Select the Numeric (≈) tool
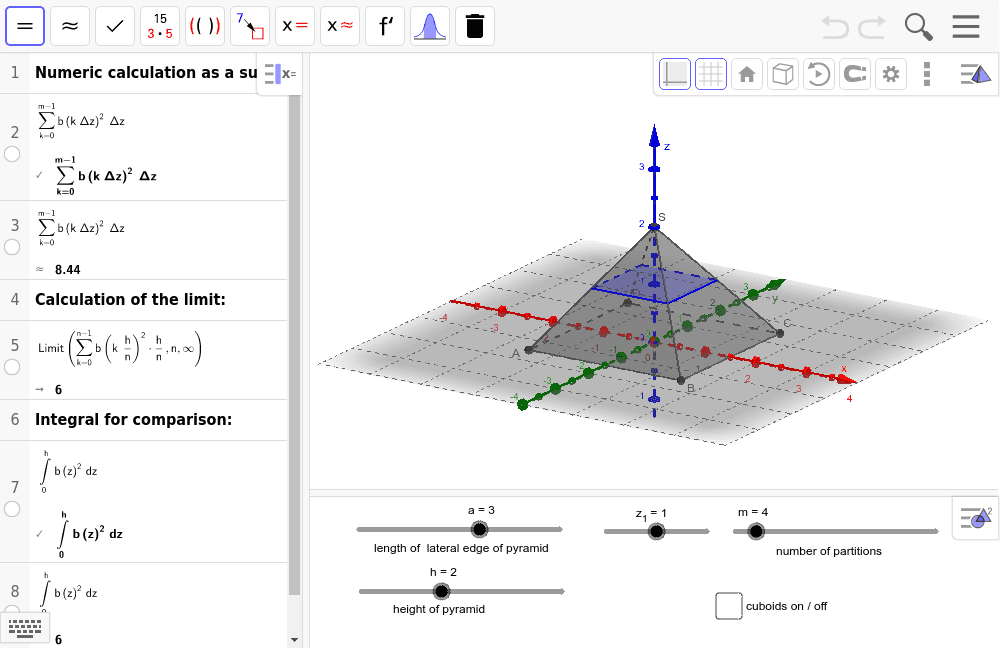The width and height of the screenshot is (1000, 650). [70, 26]
